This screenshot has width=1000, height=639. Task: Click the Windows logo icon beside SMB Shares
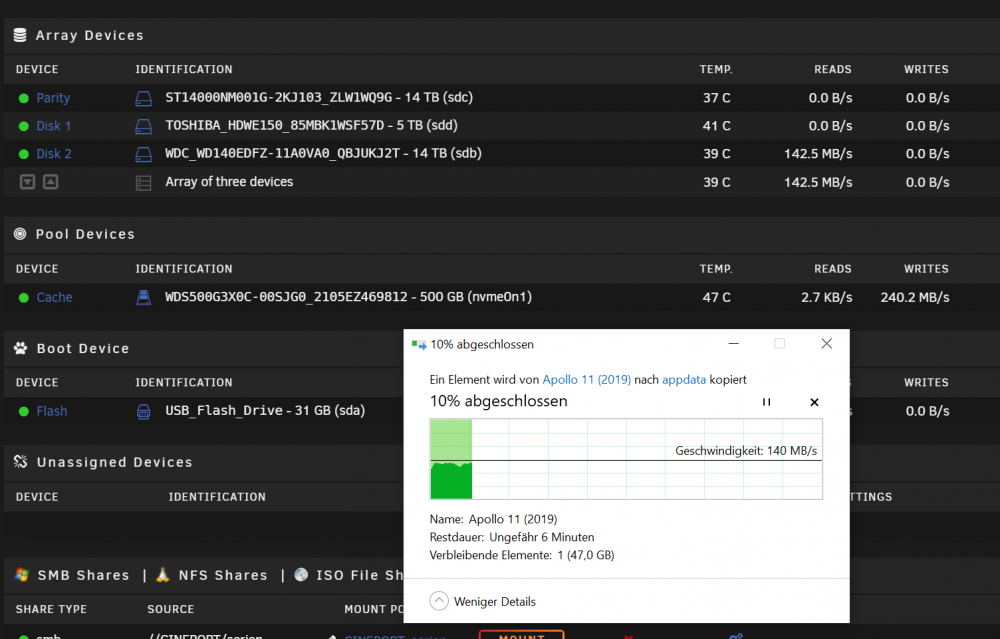click(x=22, y=575)
